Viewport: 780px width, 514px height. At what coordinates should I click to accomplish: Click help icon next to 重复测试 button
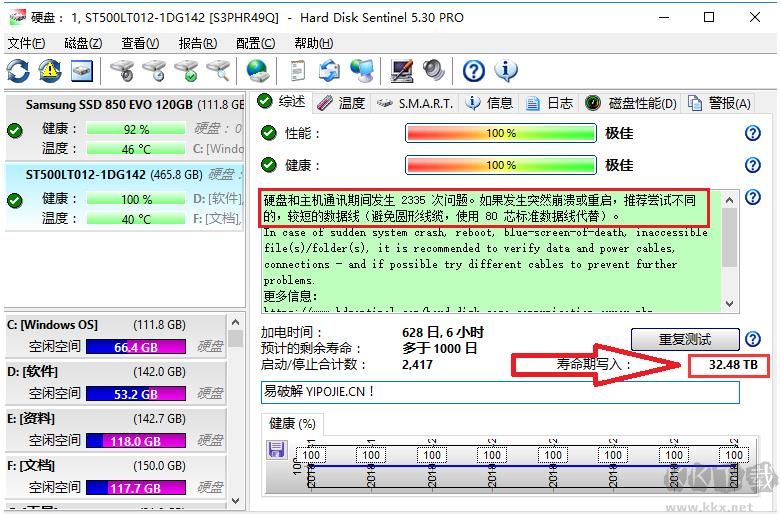tap(753, 339)
